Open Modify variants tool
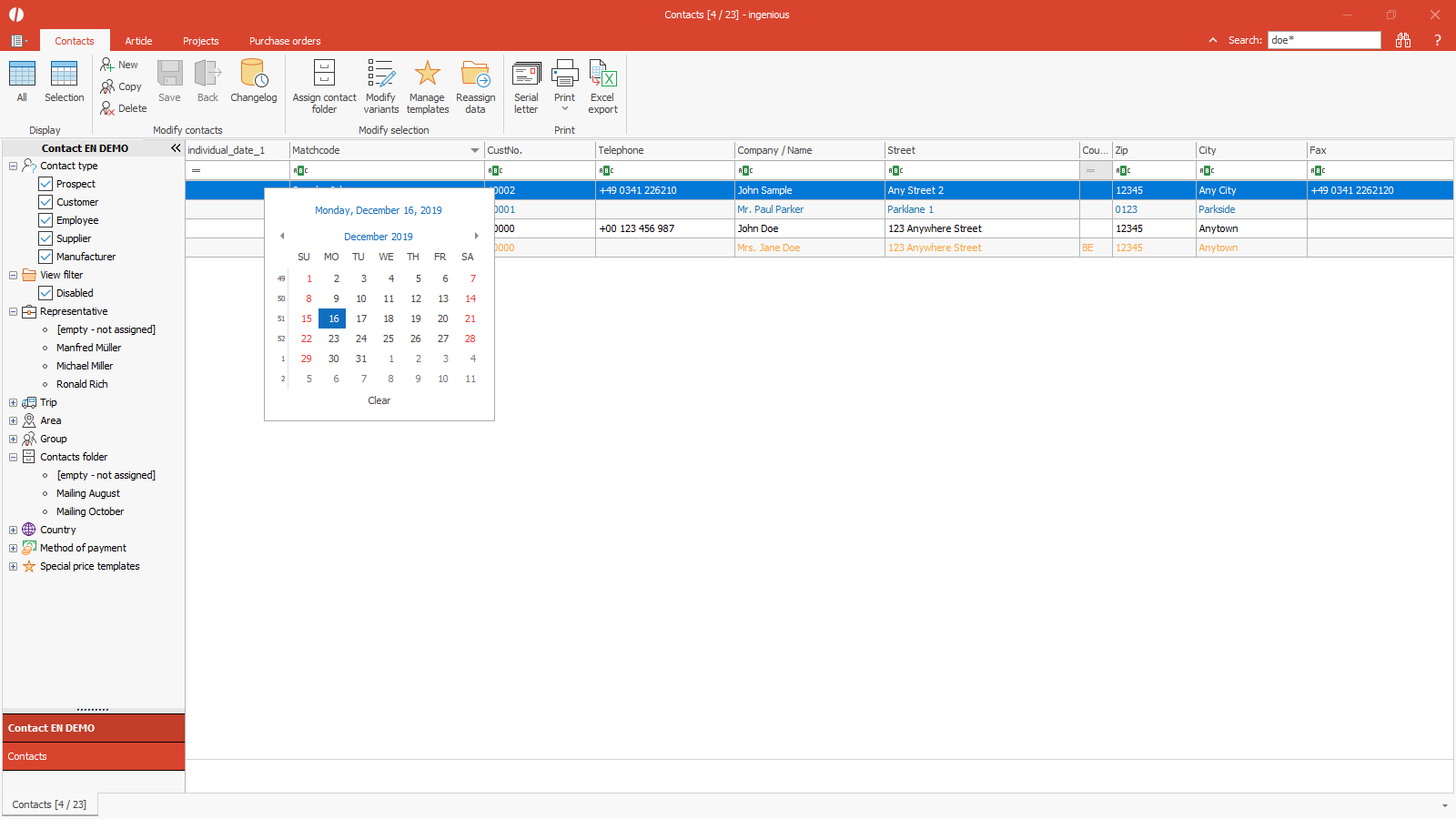Screen dimensions: 1456x819 (x=380, y=75)
